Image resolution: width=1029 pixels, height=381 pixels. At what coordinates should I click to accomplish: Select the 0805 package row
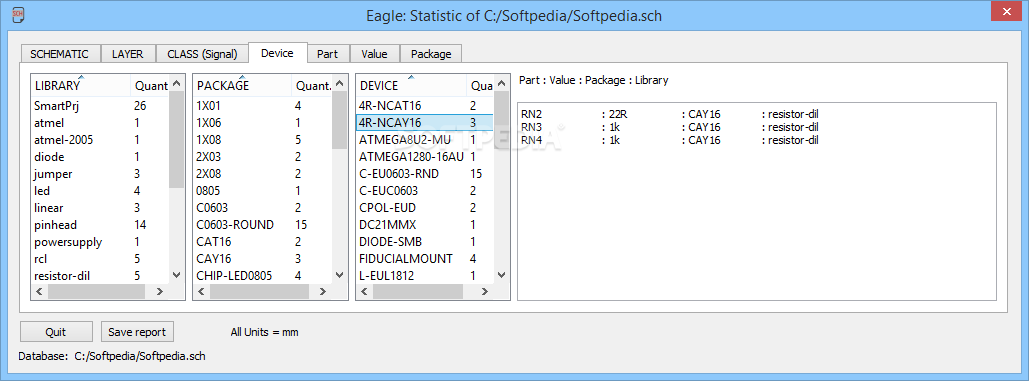pos(262,191)
